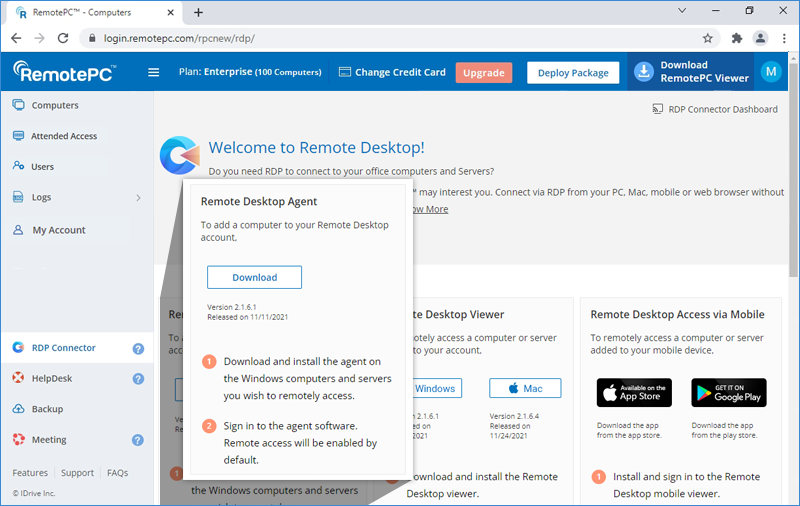This screenshot has height=506, width=800.
Task: Click the Meeting pinwheel icon
Action: tap(18, 439)
